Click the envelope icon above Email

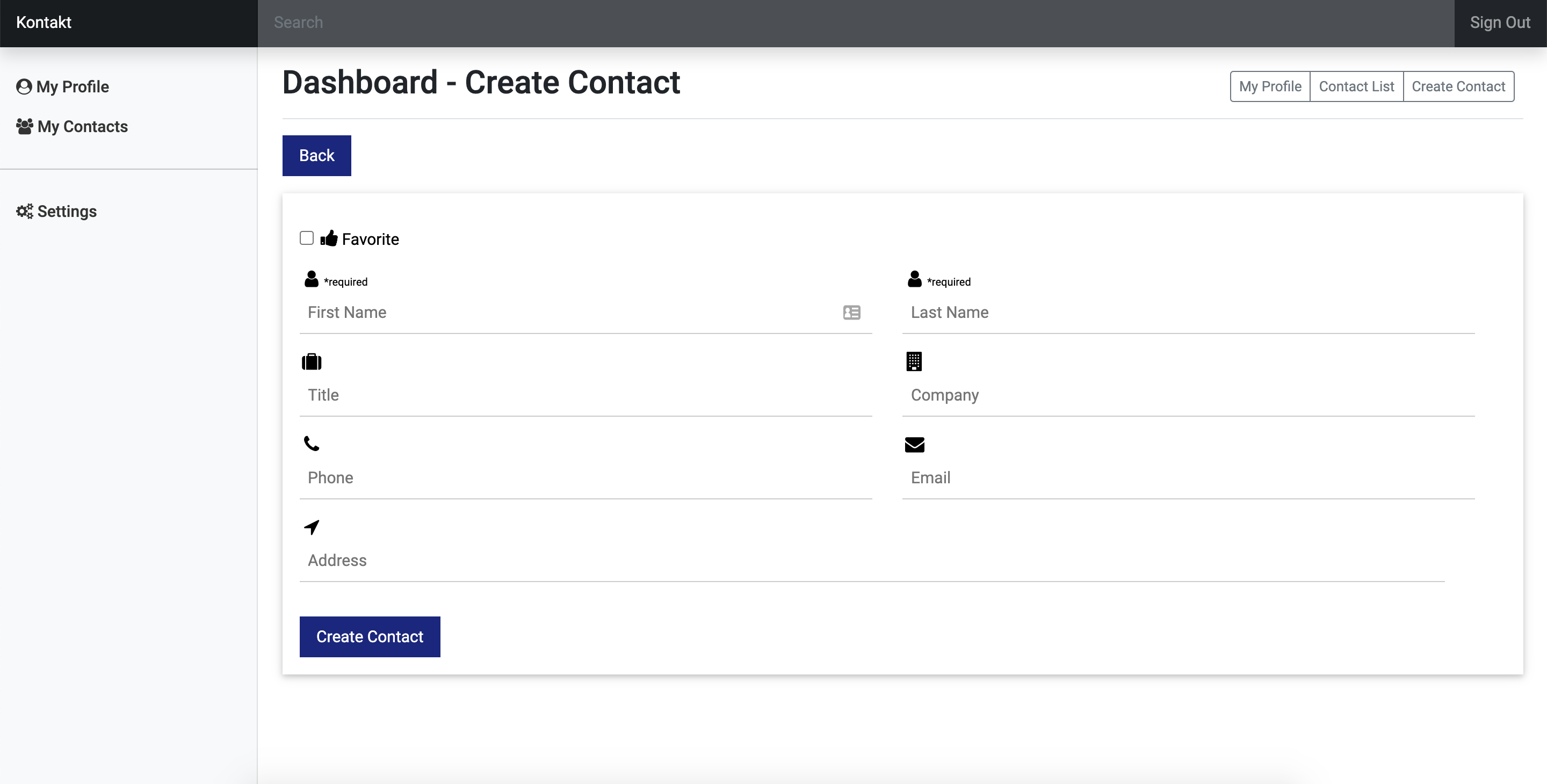point(914,444)
